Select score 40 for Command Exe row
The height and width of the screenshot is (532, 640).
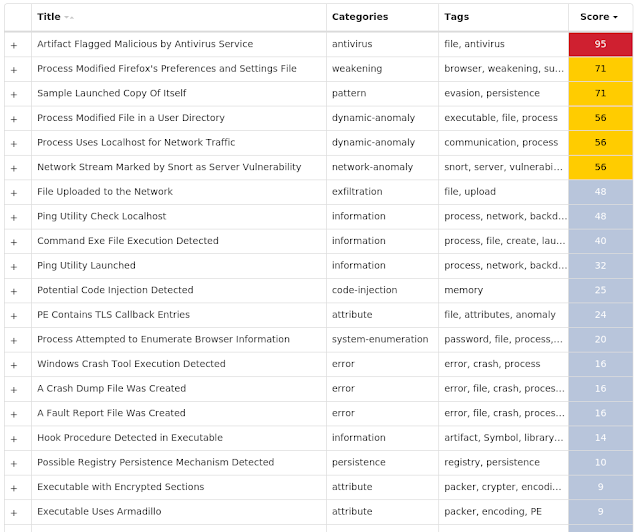click(600, 240)
